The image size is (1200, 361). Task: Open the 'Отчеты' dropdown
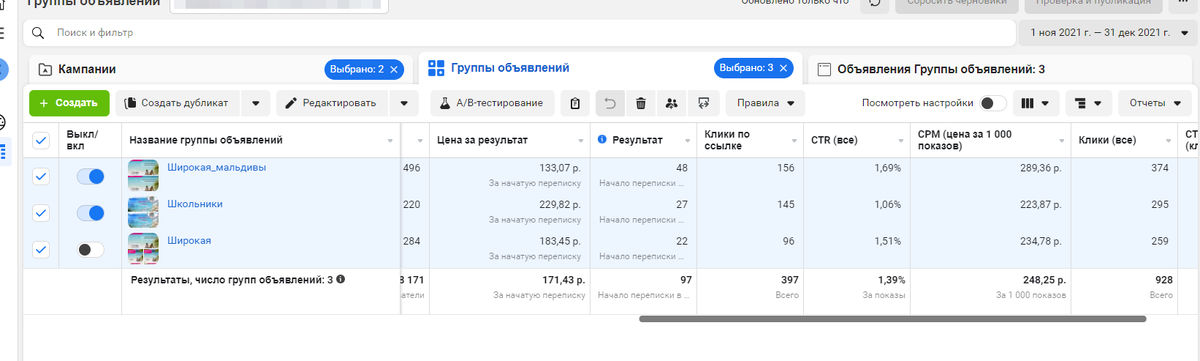pos(1154,103)
